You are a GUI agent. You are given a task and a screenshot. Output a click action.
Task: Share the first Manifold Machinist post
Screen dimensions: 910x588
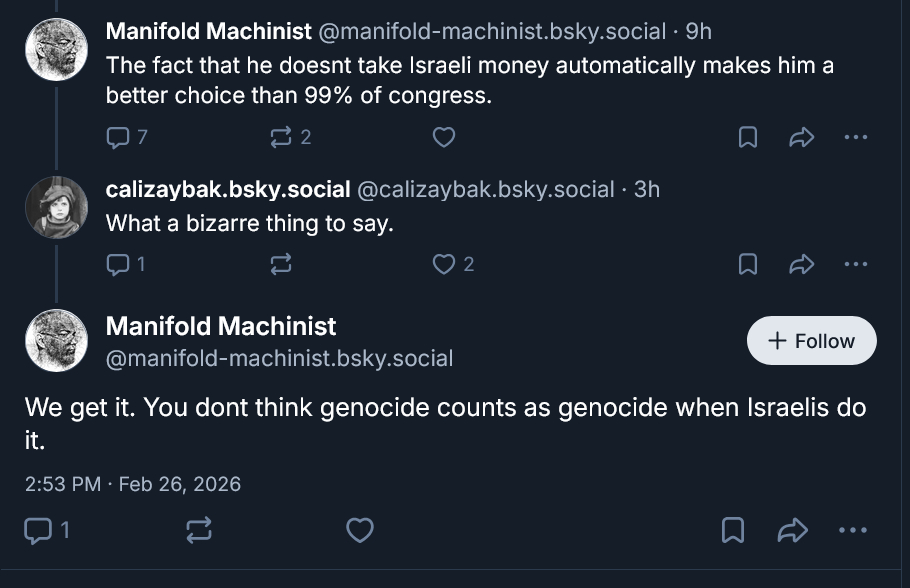801,138
